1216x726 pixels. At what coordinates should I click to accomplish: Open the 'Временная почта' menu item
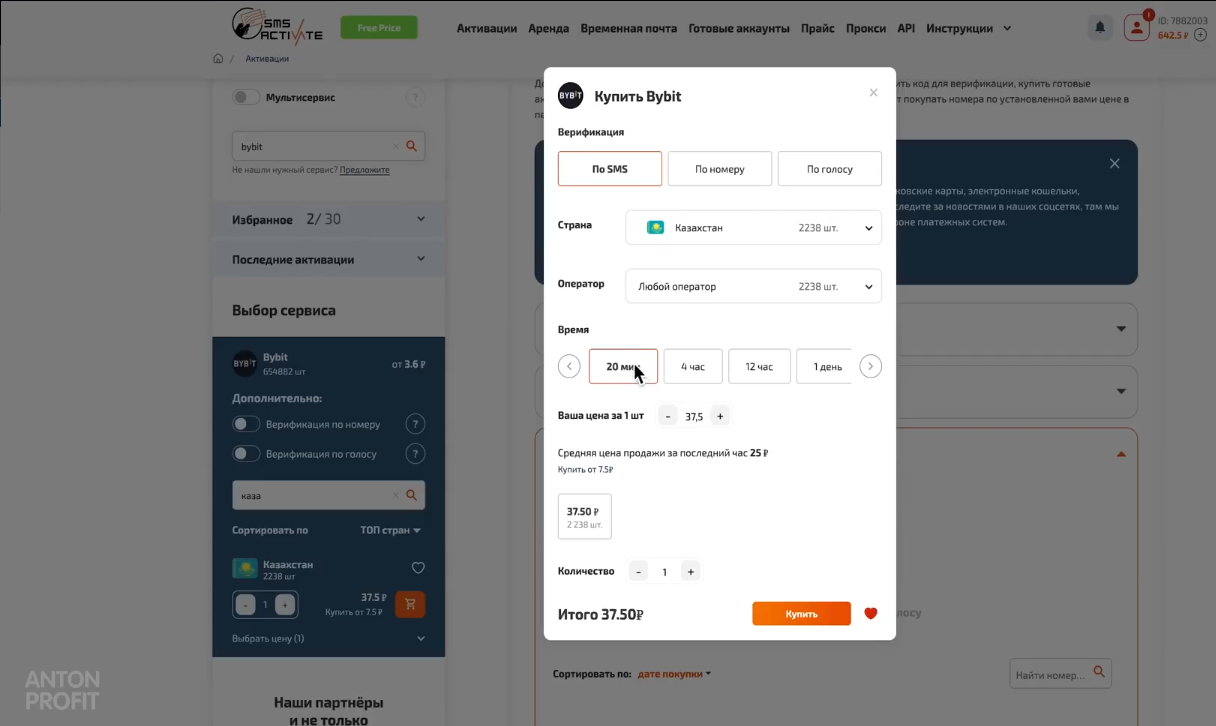[628, 28]
